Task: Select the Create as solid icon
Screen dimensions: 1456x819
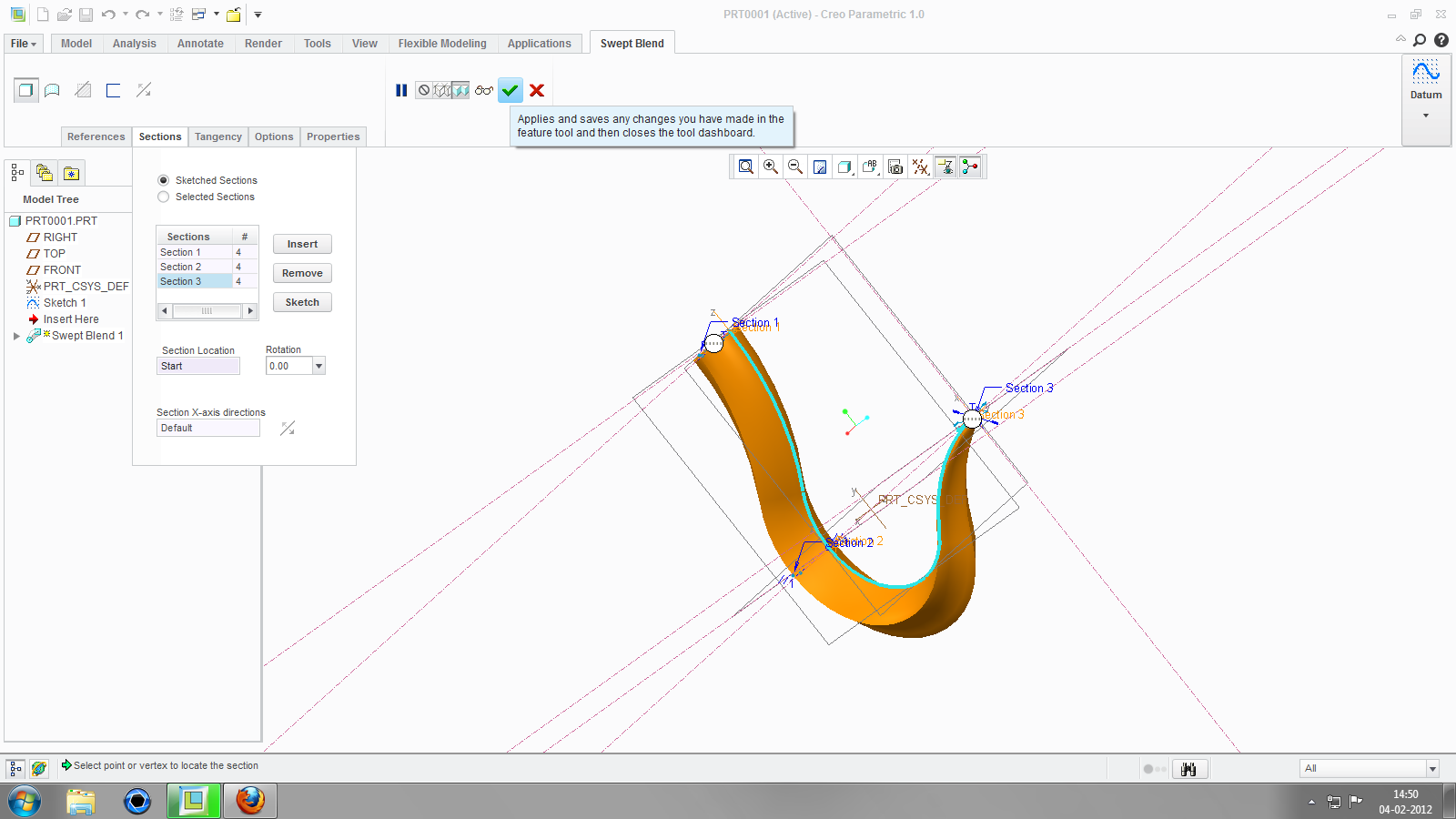Action: pos(25,90)
